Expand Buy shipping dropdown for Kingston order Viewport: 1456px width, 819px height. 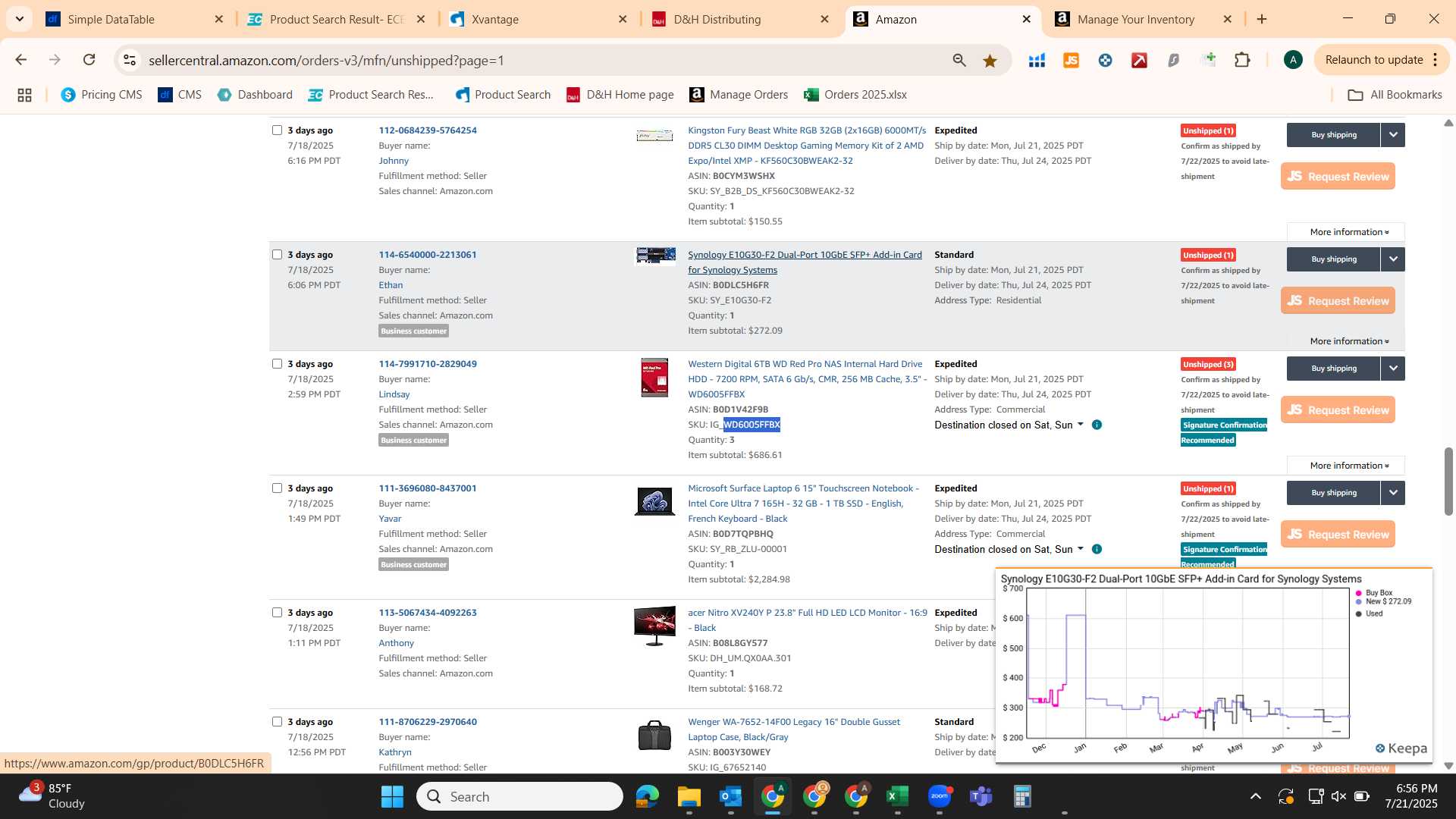pyautogui.click(x=1393, y=135)
